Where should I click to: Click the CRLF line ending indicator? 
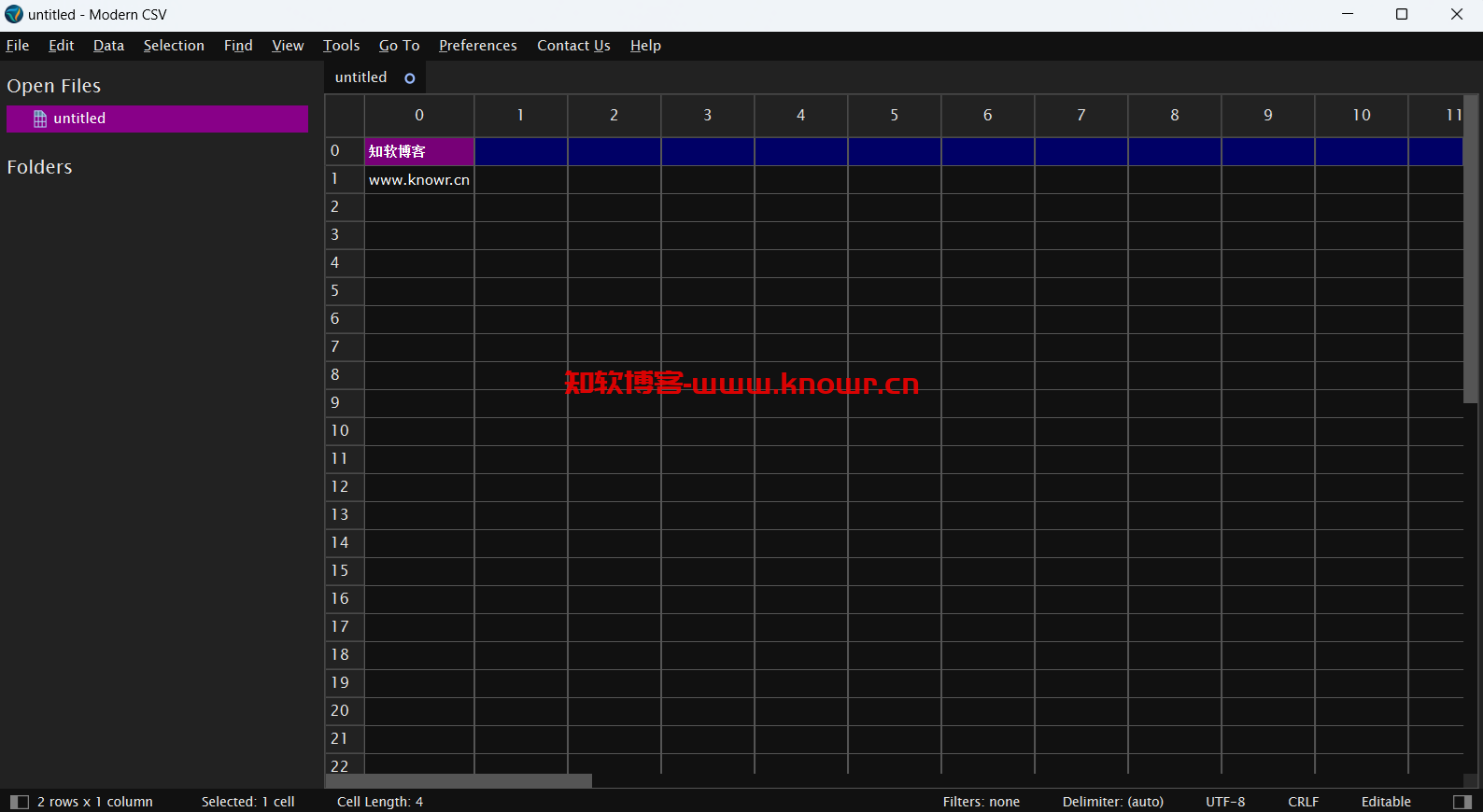[1304, 802]
